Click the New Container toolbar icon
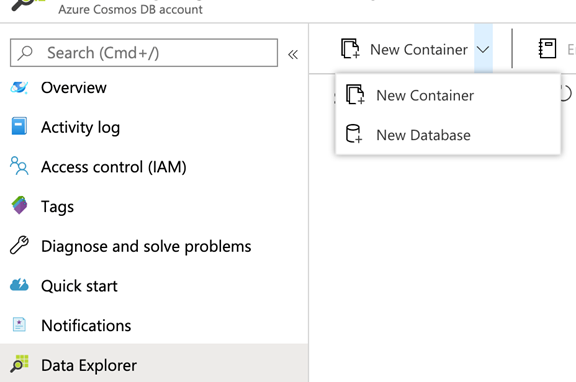 coord(350,48)
